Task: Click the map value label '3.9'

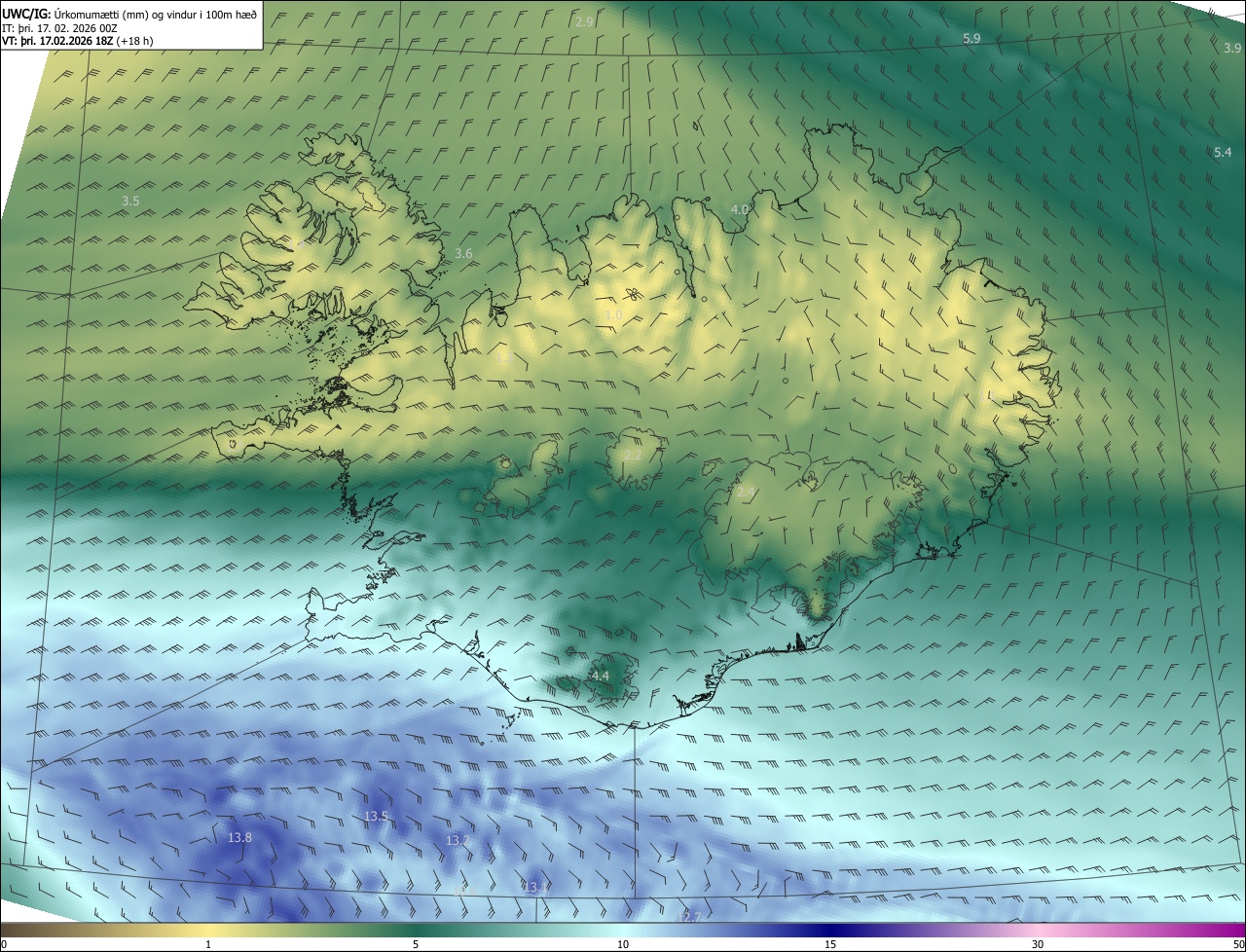Action: click(1232, 49)
